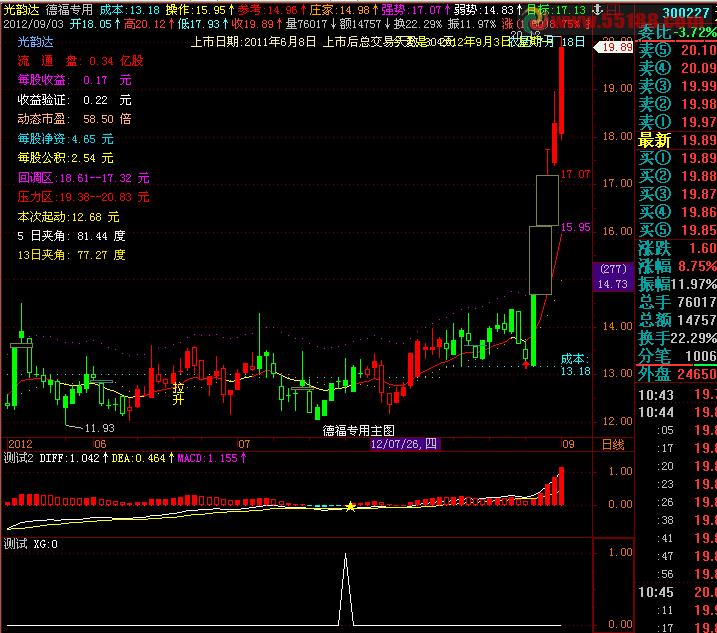Screen dimensions: 717x633
Task: Open the 测试2 MACD indicator name
Action: (x=18, y=457)
